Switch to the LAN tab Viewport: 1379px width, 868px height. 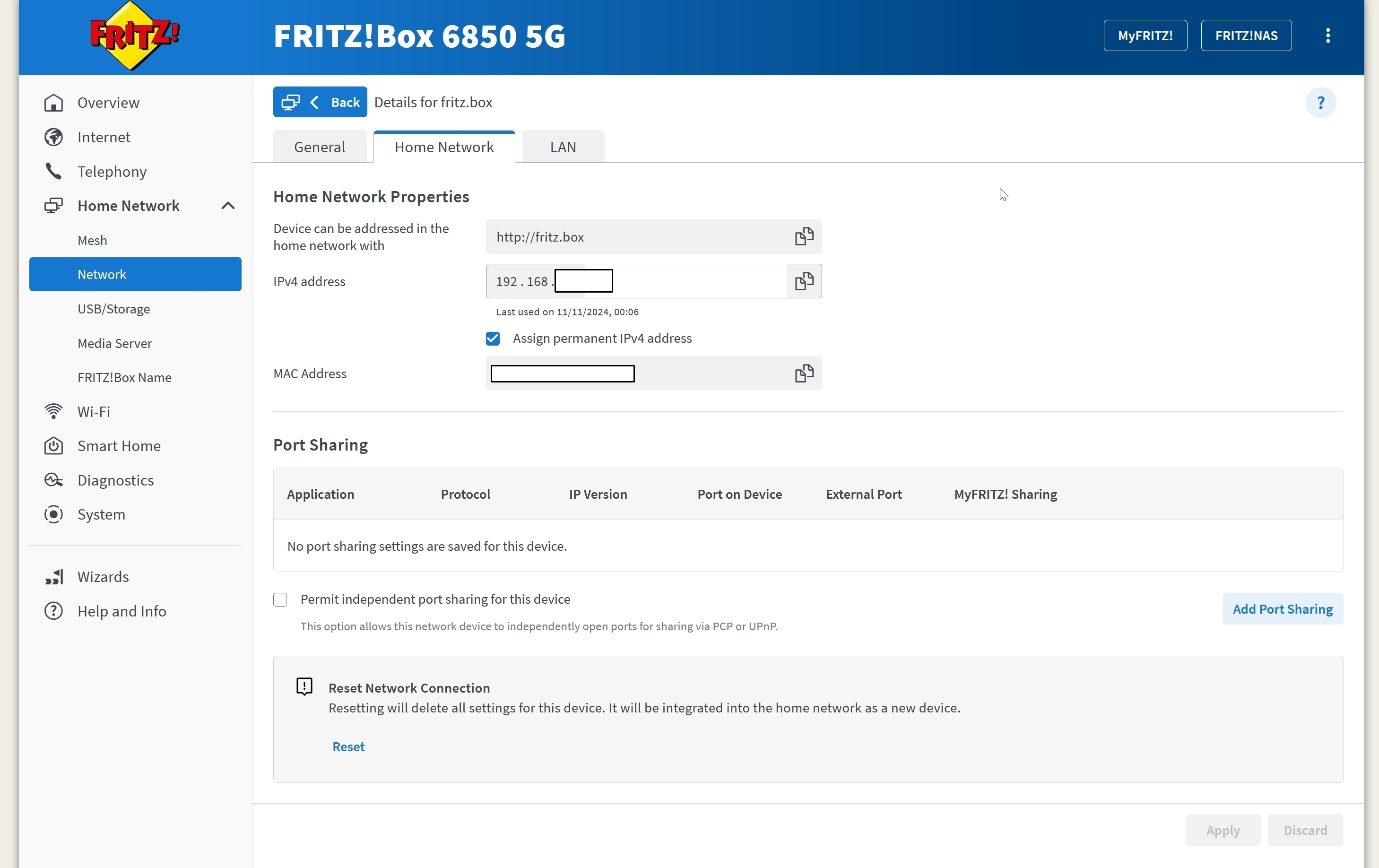click(563, 147)
